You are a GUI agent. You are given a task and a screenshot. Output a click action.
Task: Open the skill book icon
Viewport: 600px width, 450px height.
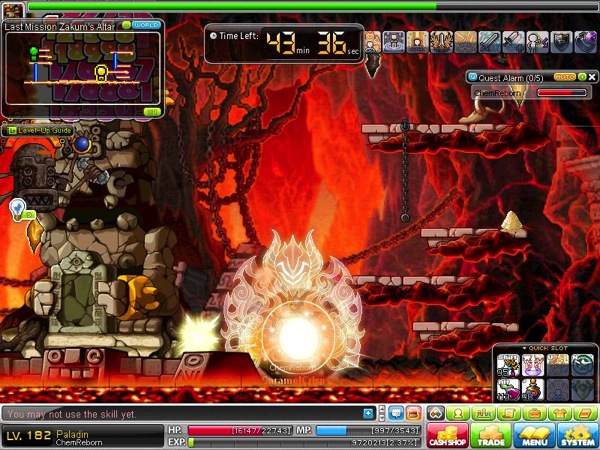click(x=585, y=413)
